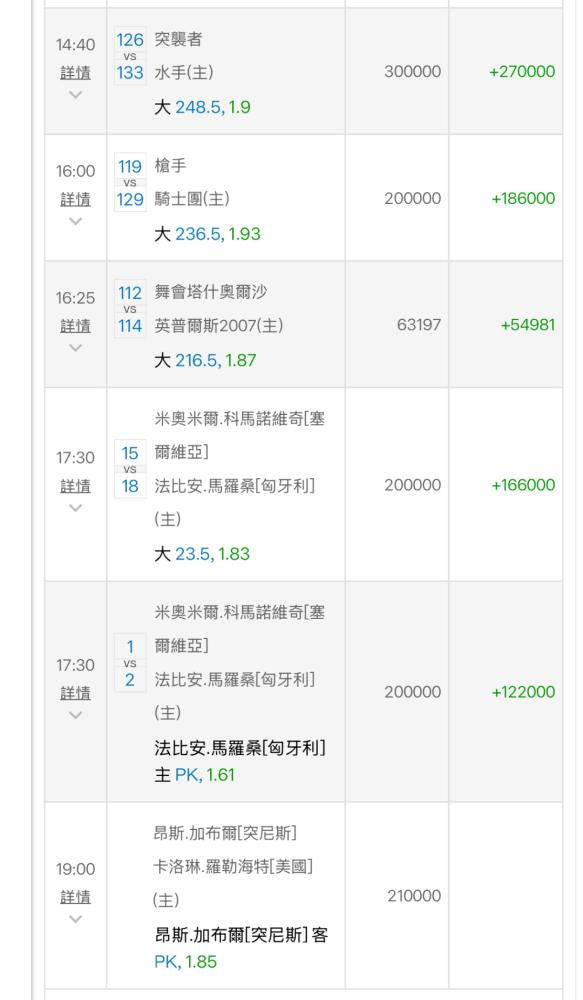Expand chevron under 16:25 舞會塔什奧爾沙 row
The image size is (583, 1000).
click(x=75, y=348)
